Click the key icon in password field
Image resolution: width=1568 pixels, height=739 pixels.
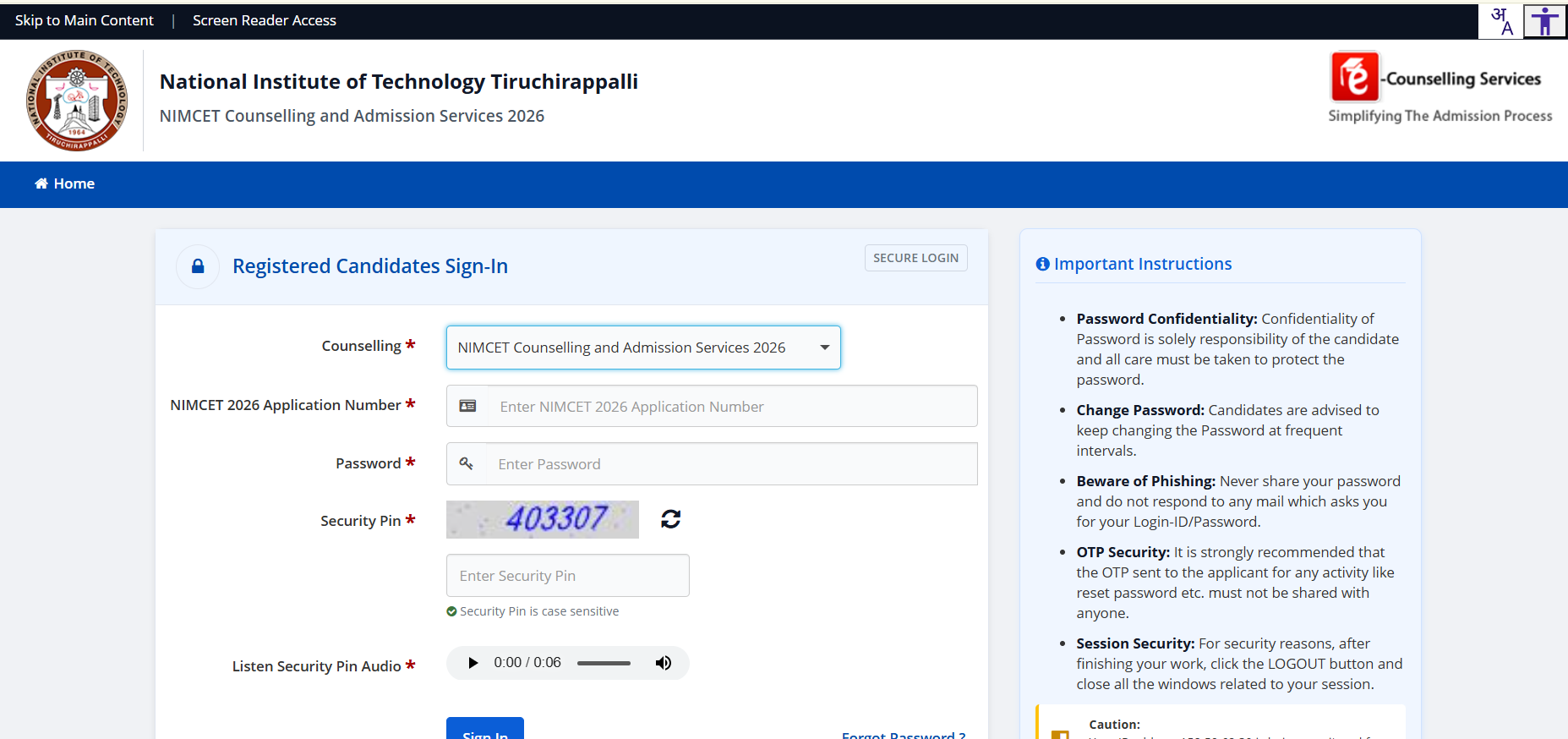click(466, 463)
